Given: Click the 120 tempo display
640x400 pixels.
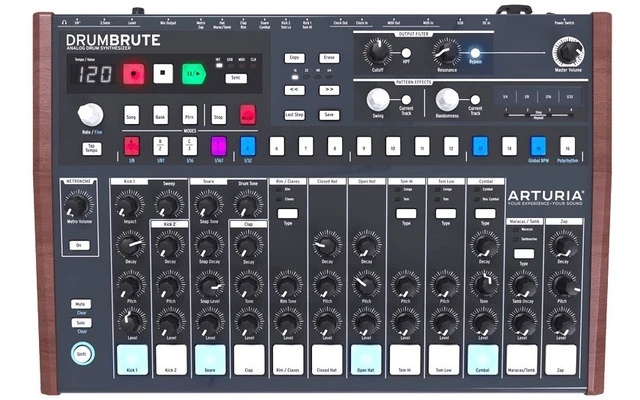Looking at the screenshot, I should 95,75.
